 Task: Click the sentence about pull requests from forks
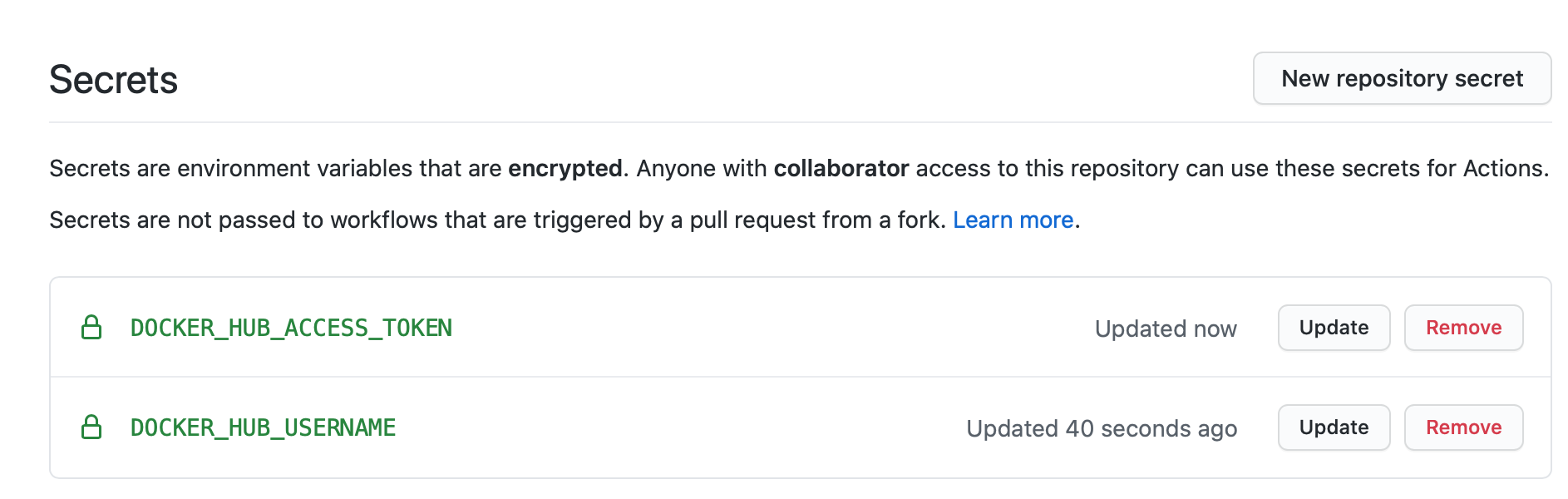[x=497, y=220]
